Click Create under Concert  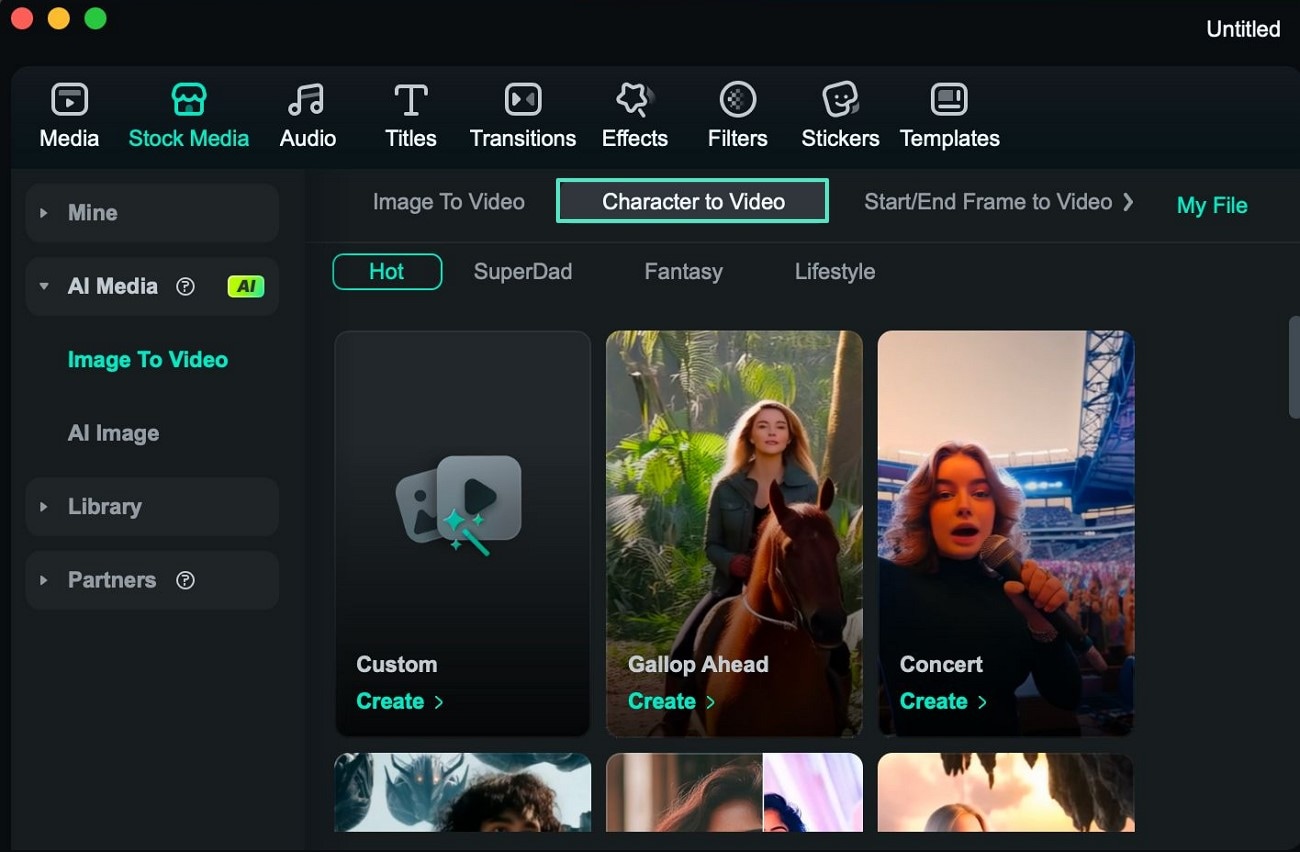click(943, 701)
